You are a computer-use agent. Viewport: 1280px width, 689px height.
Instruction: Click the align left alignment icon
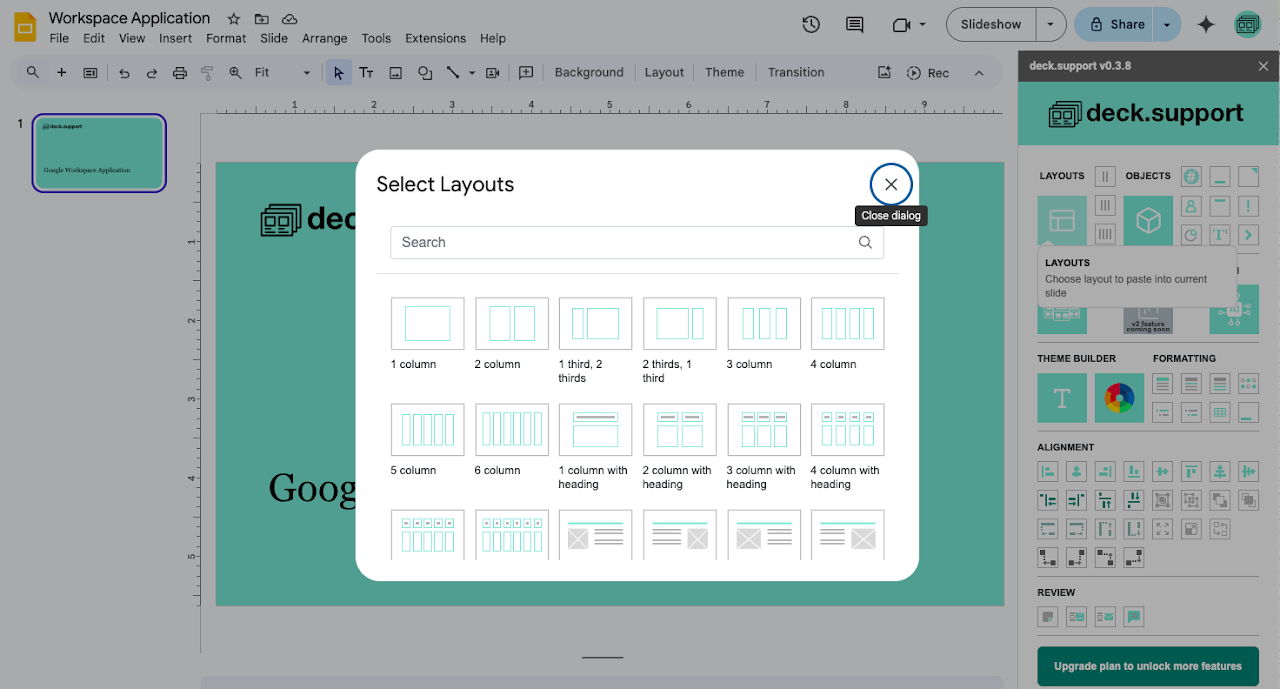tap(1048, 471)
